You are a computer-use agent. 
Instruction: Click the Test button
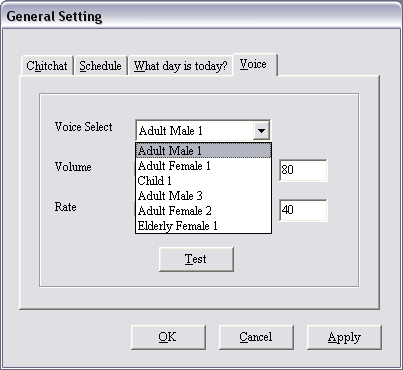click(x=196, y=259)
